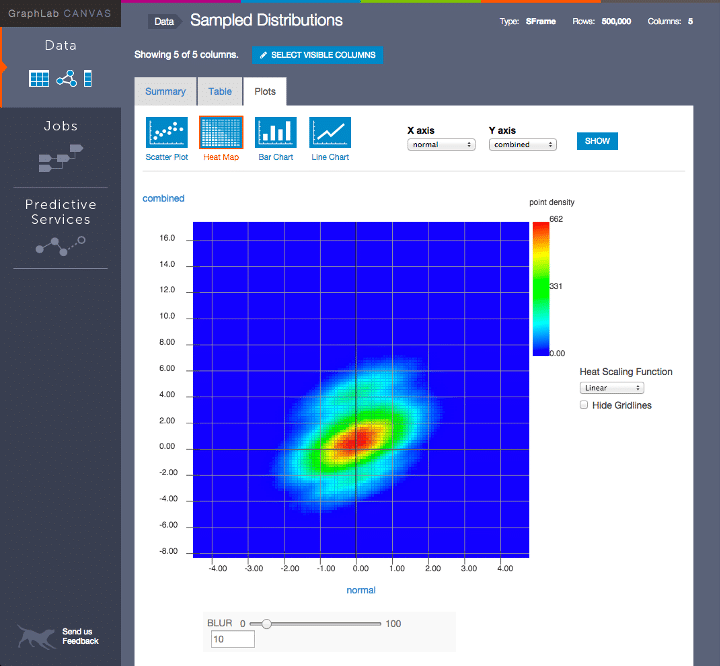The height and width of the screenshot is (666, 720).
Task: Click Select Visible Columns button
Action: click(x=317, y=56)
